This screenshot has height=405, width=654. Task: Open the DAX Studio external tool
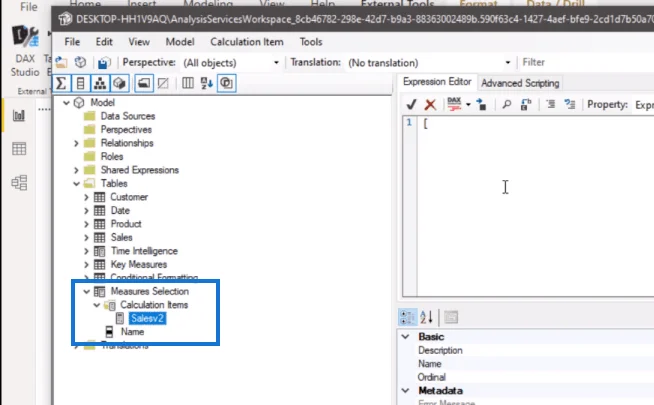click(25, 50)
